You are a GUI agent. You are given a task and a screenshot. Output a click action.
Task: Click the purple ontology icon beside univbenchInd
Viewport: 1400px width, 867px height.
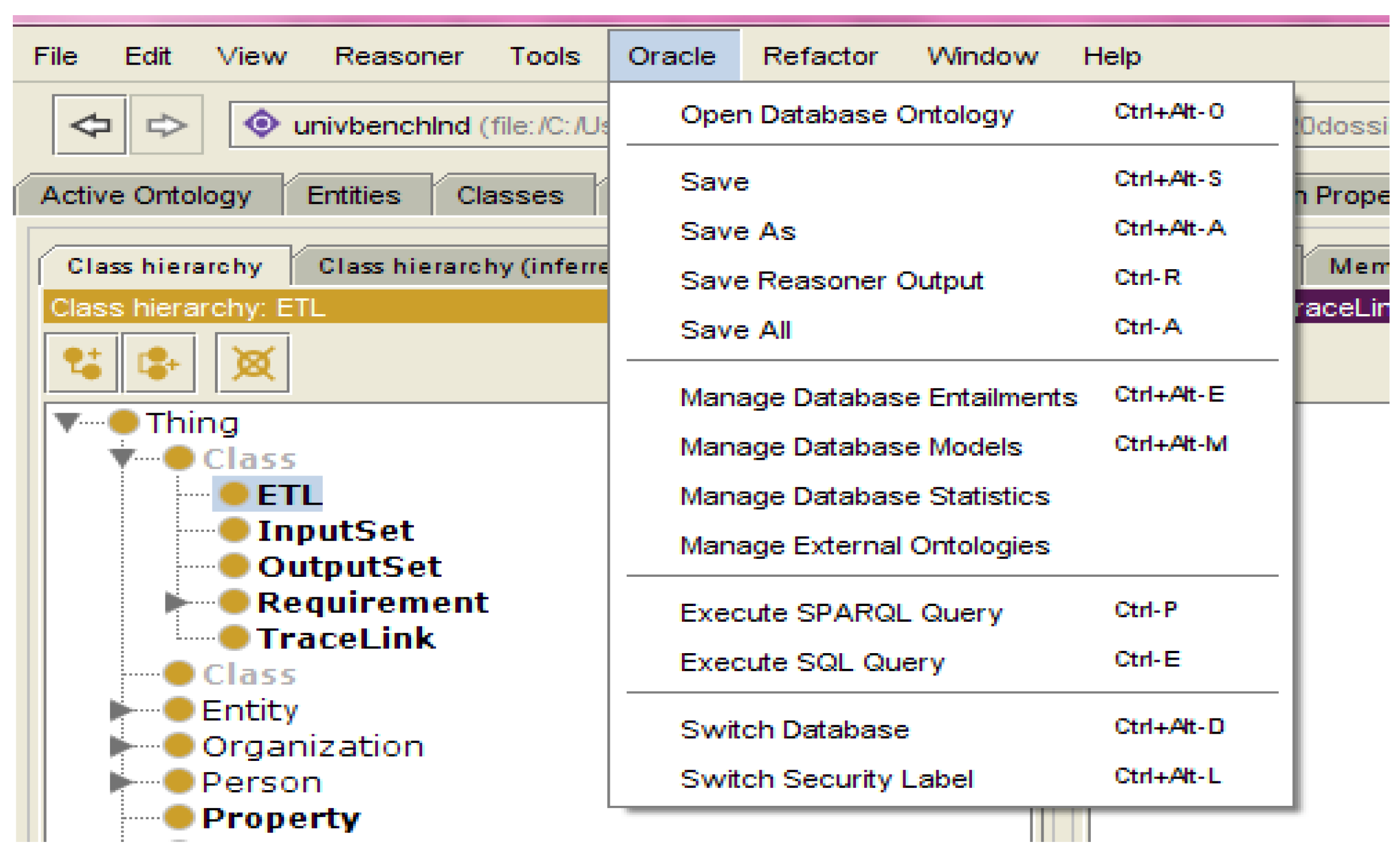262,124
